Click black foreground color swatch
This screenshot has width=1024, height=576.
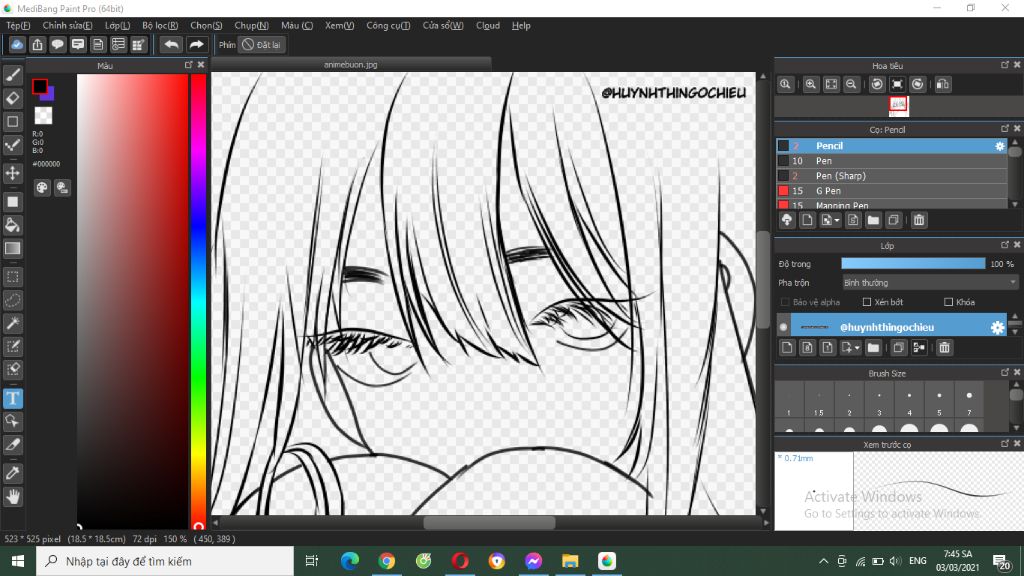(x=39, y=86)
